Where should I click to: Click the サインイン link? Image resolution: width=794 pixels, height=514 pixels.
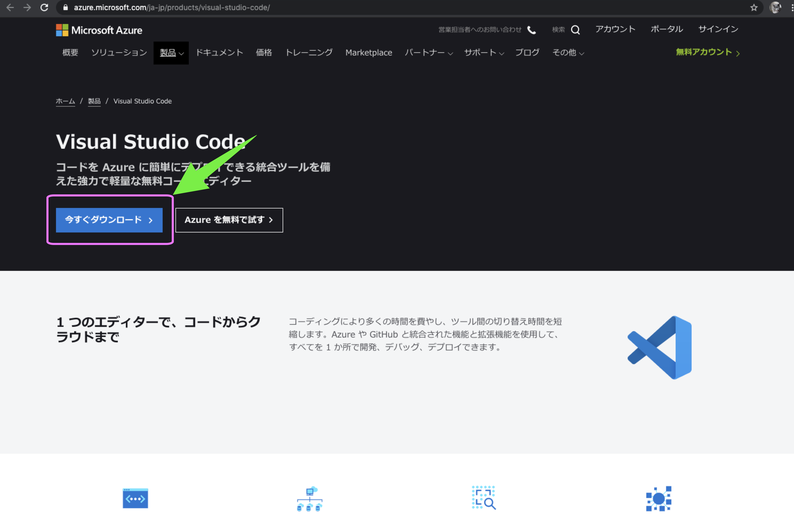coord(718,30)
